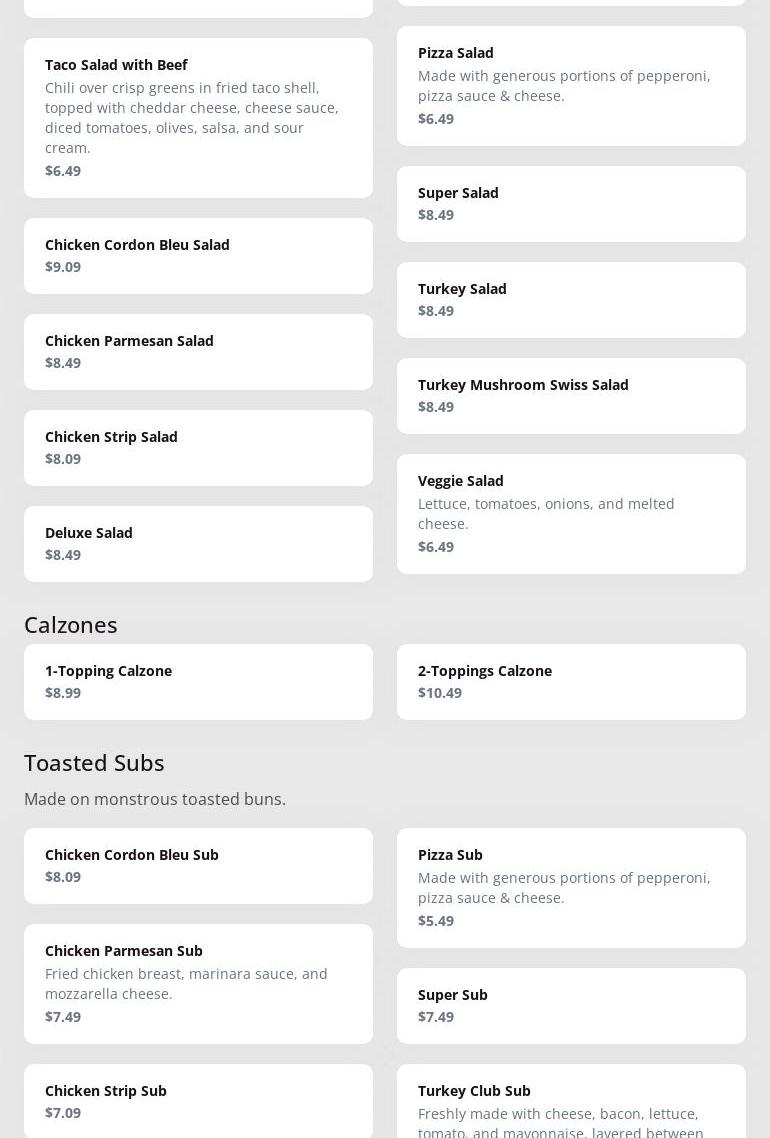Pick the Turkey Salad item
Screen dimensions: 770x1138
coord(571,299)
